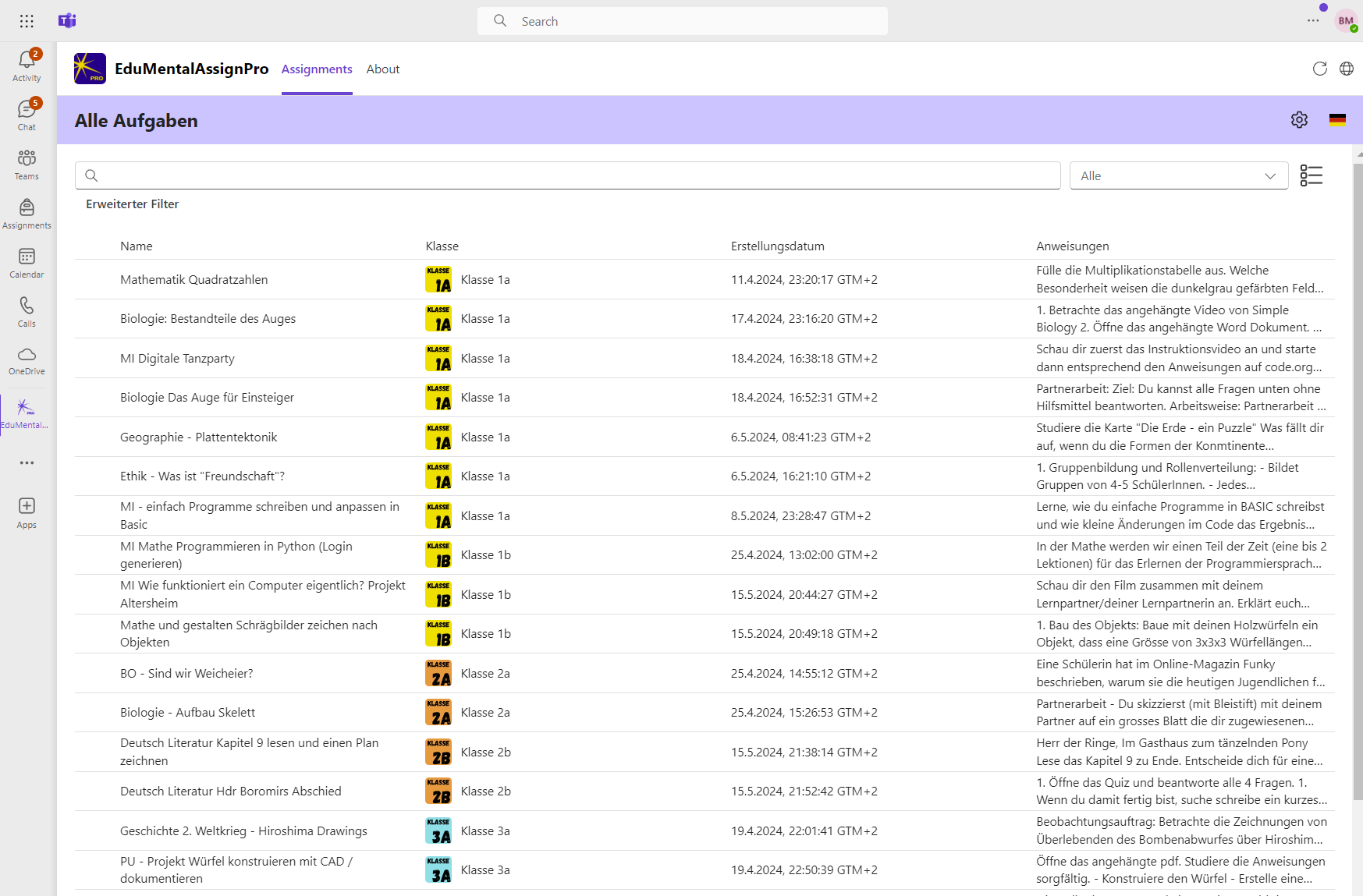The image size is (1363, 896).
Task: Click the Alle Aufgaben page heading
Action: point(137,120)
